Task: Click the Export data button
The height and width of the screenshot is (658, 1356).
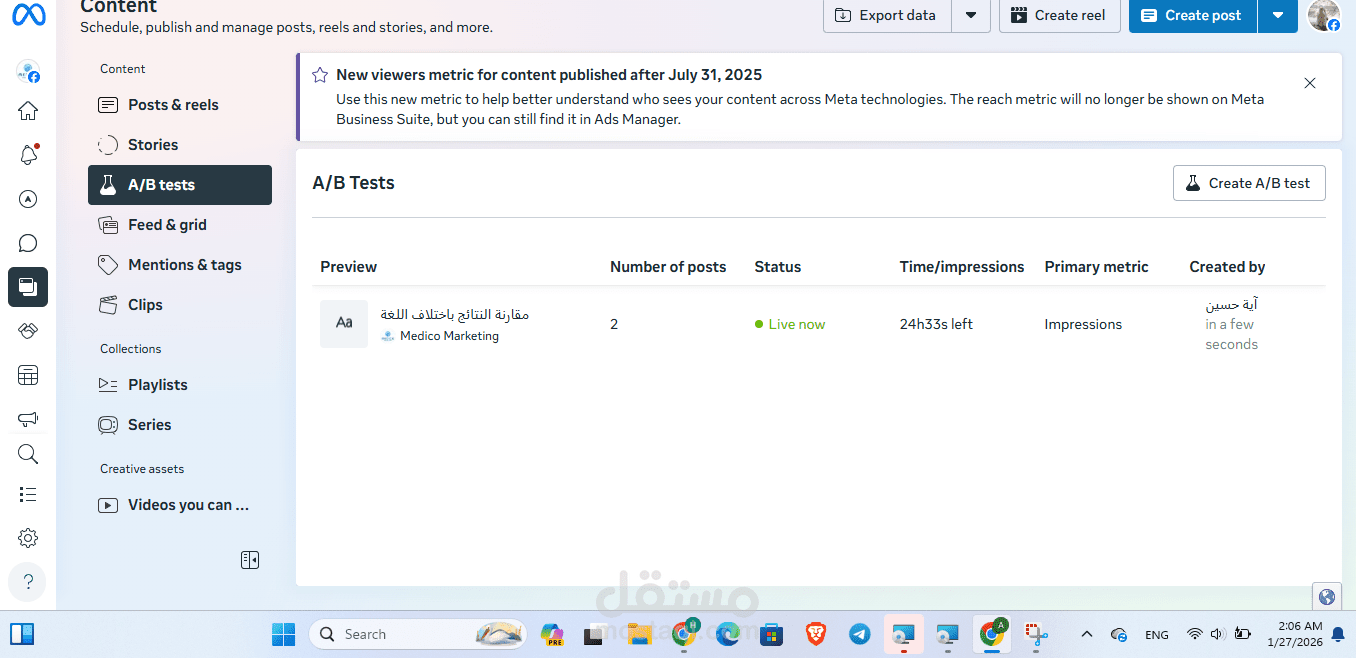Action: point(887,15)
